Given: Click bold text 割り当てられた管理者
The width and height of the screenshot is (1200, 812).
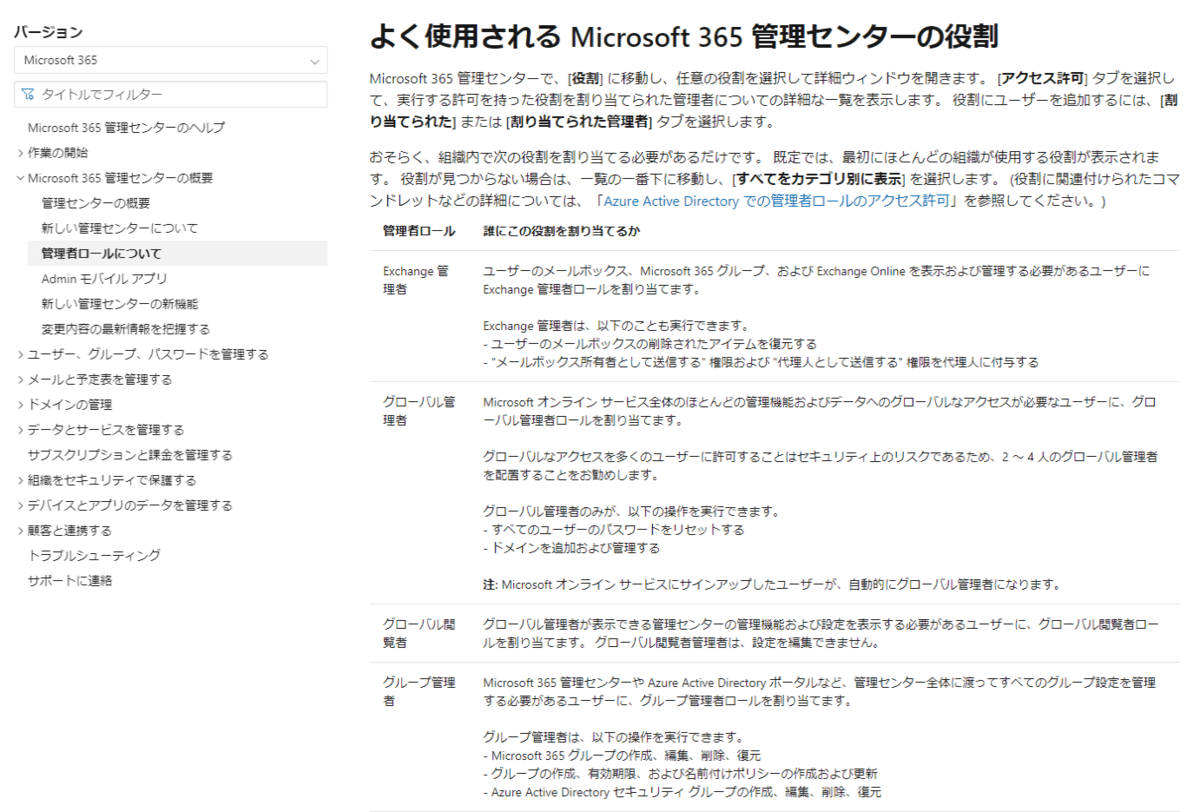Looking at the screenshot, I should pos(580,122).
